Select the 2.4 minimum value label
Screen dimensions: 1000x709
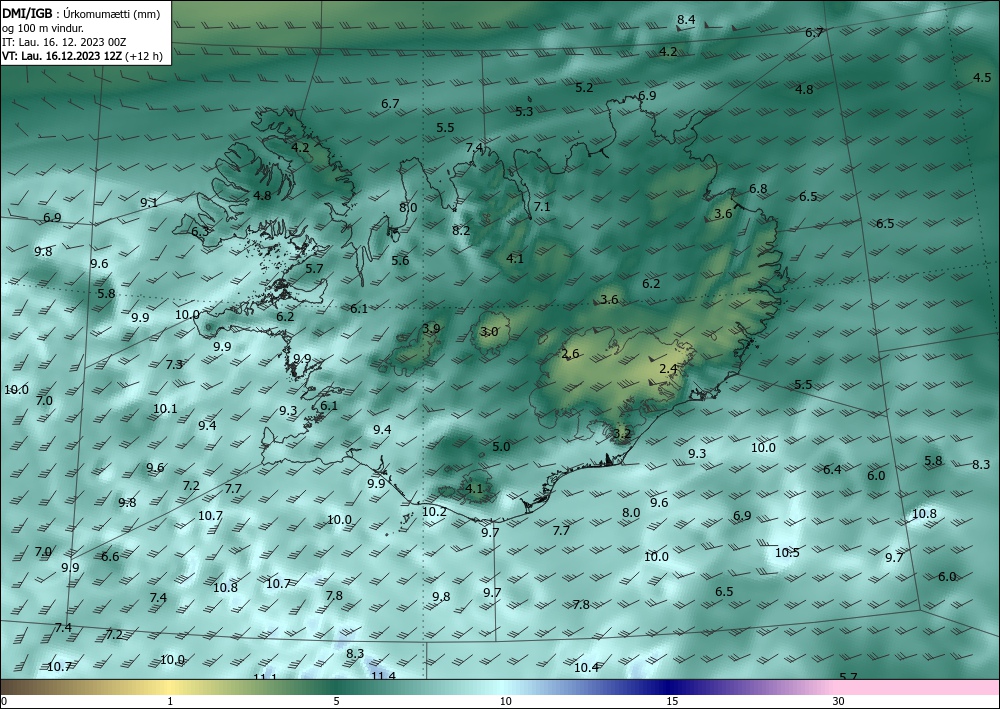(x=668, y=369)
